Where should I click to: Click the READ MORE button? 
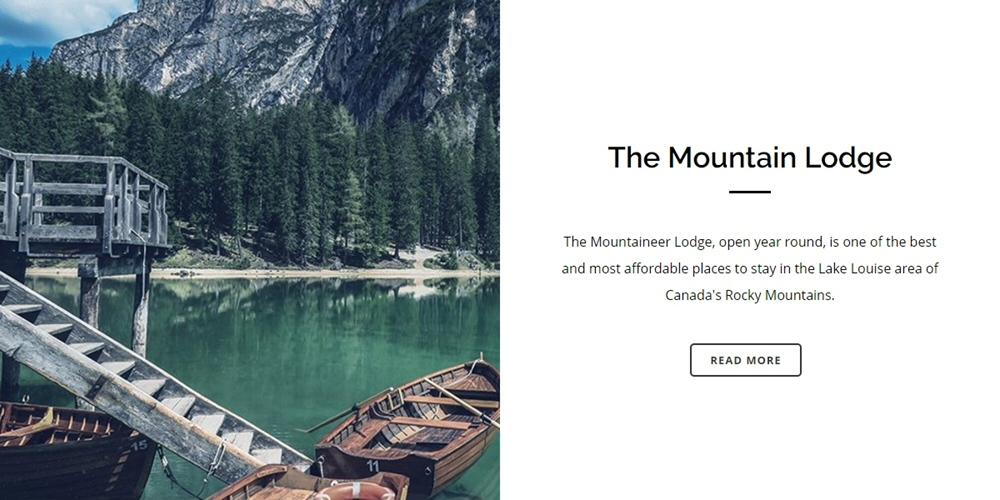point(745,360)
